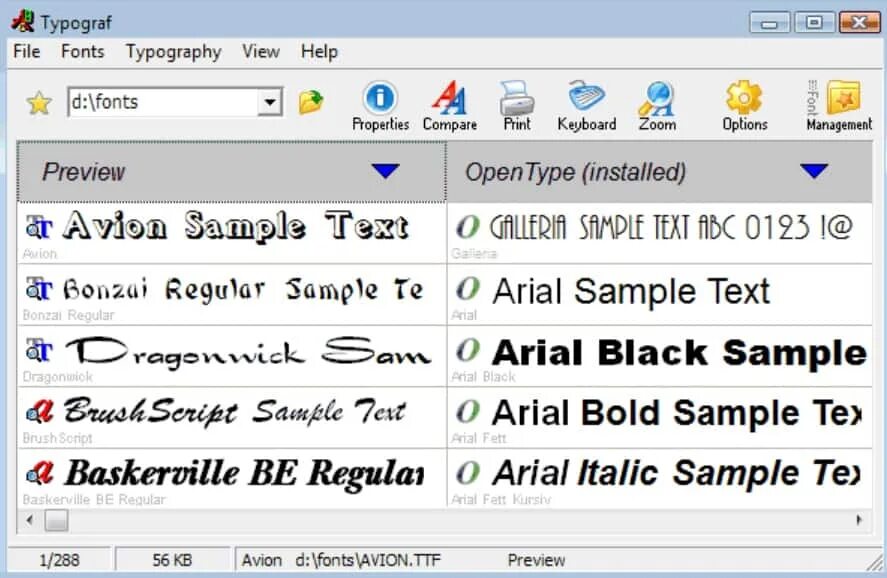Select the Bonzai Regular sample preview

[243, 289]
